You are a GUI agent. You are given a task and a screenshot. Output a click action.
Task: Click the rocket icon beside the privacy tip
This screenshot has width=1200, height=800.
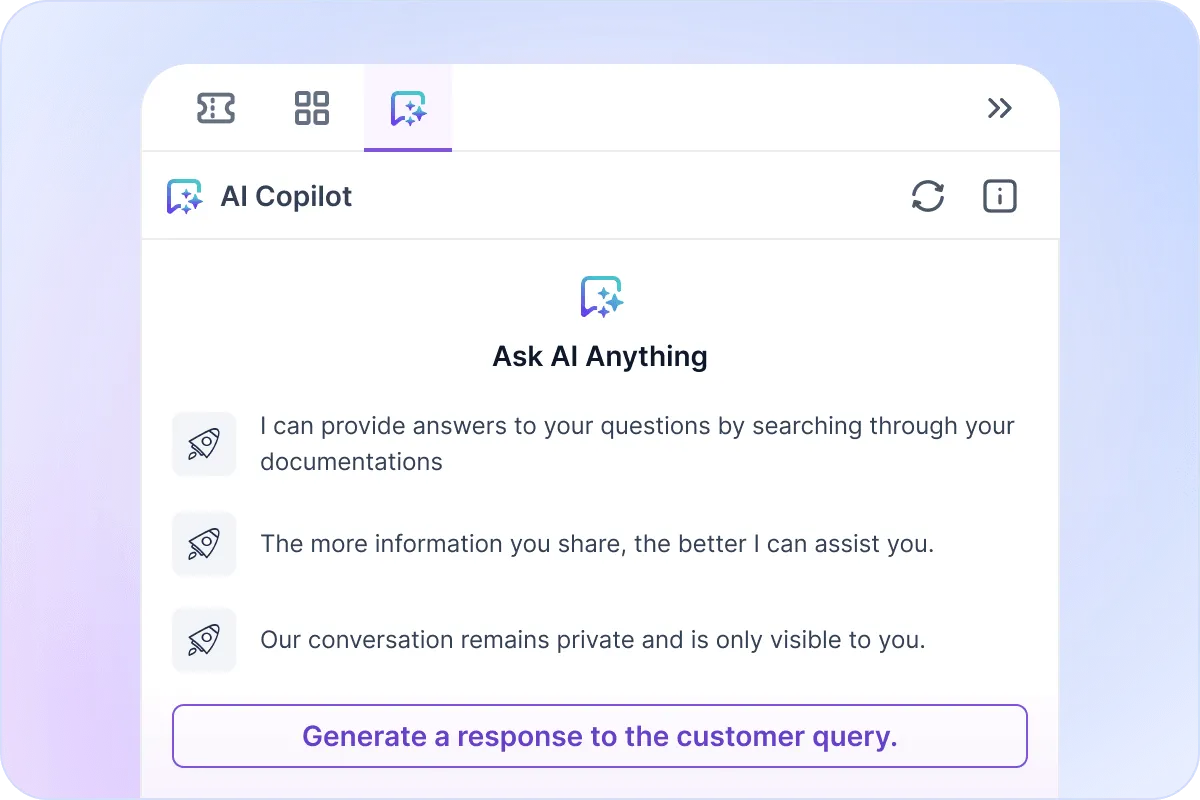pos(204,639)
